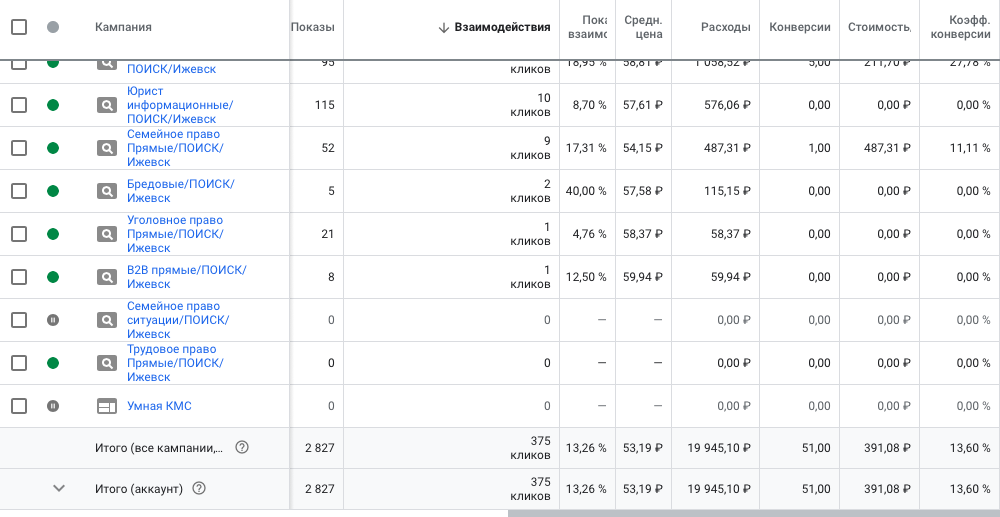
Task: Click paused status icon for Семейное право ситуации
Action: click(x=53, y=320)
